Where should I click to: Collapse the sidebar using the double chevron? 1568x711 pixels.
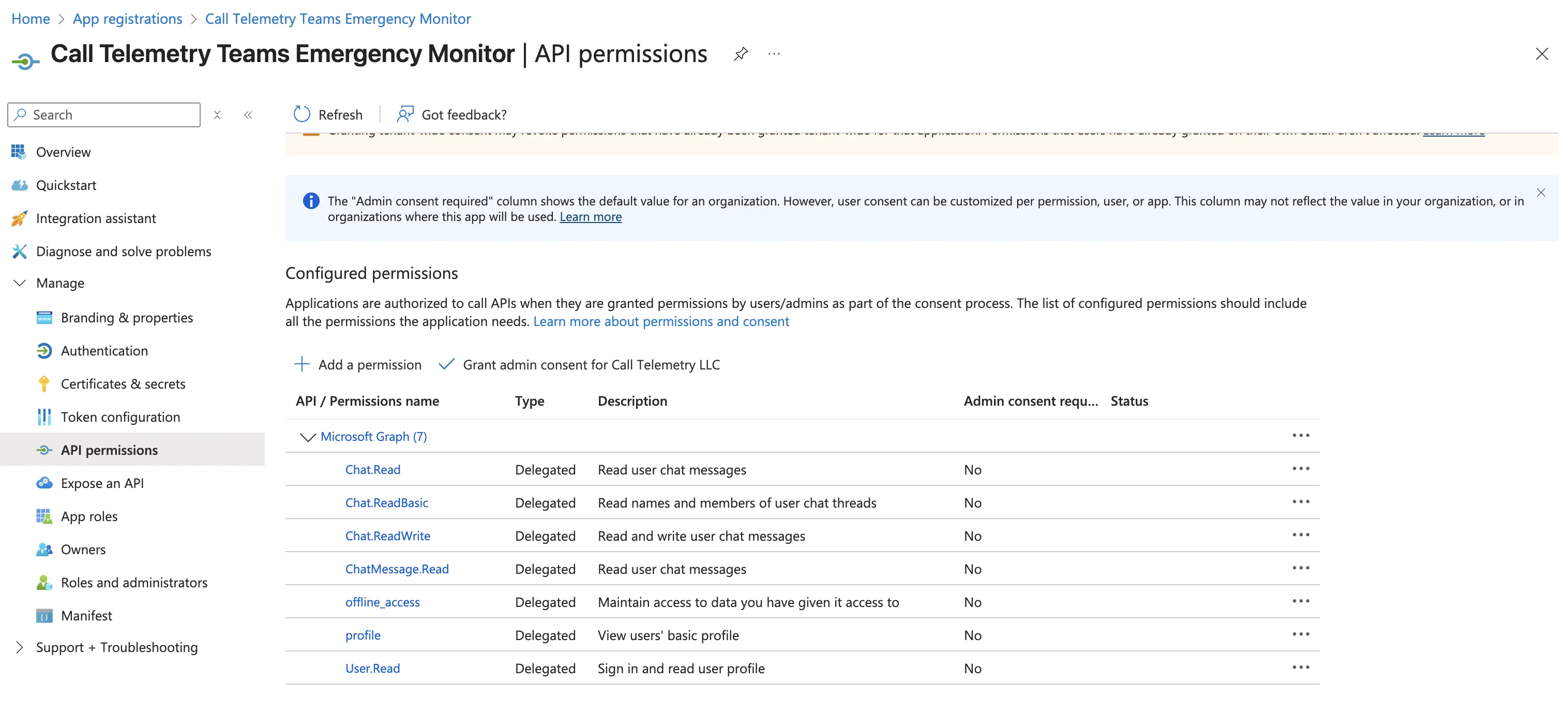click(x=248, y=114)
